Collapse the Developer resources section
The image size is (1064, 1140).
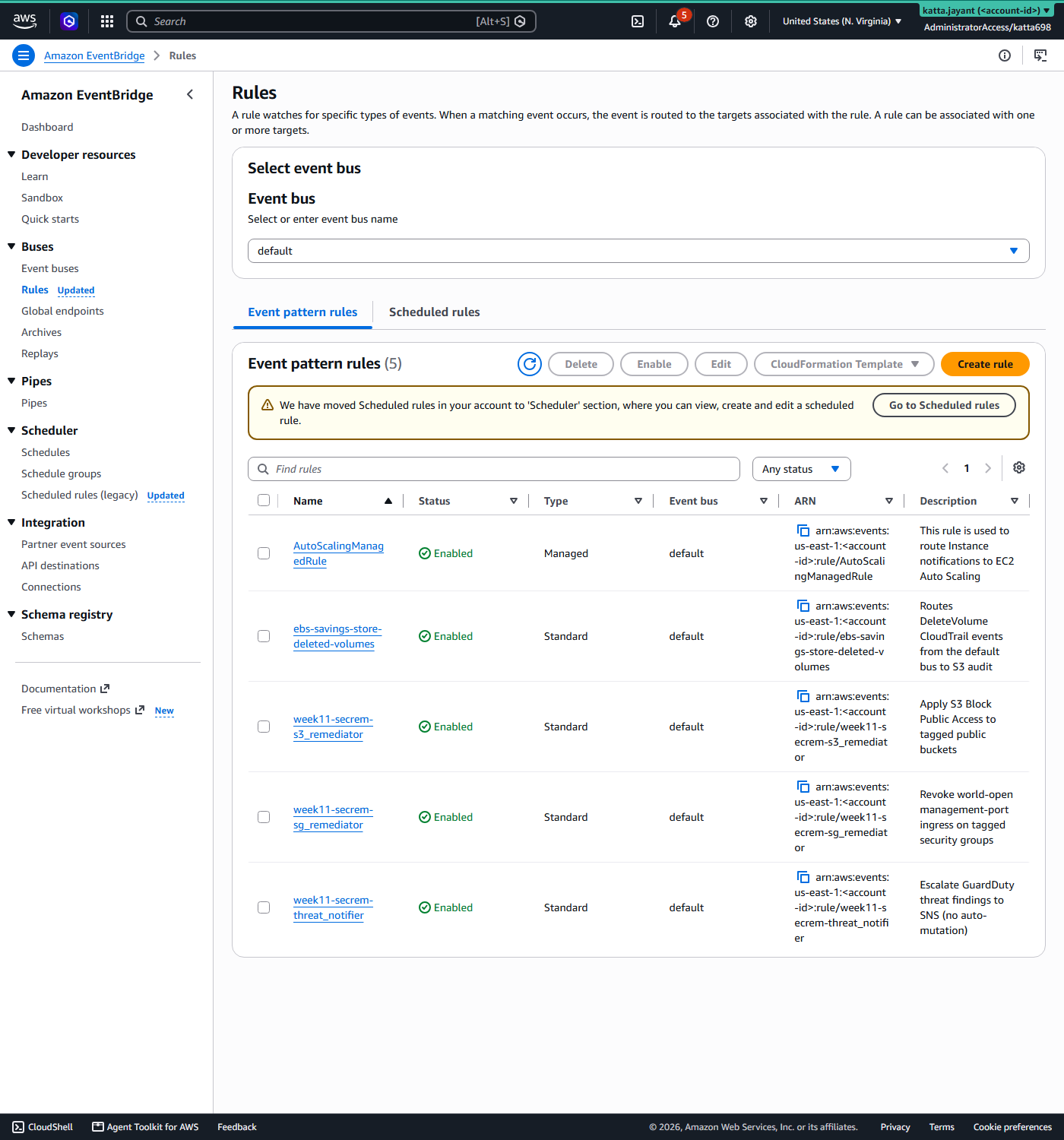(x=11, y=154)
